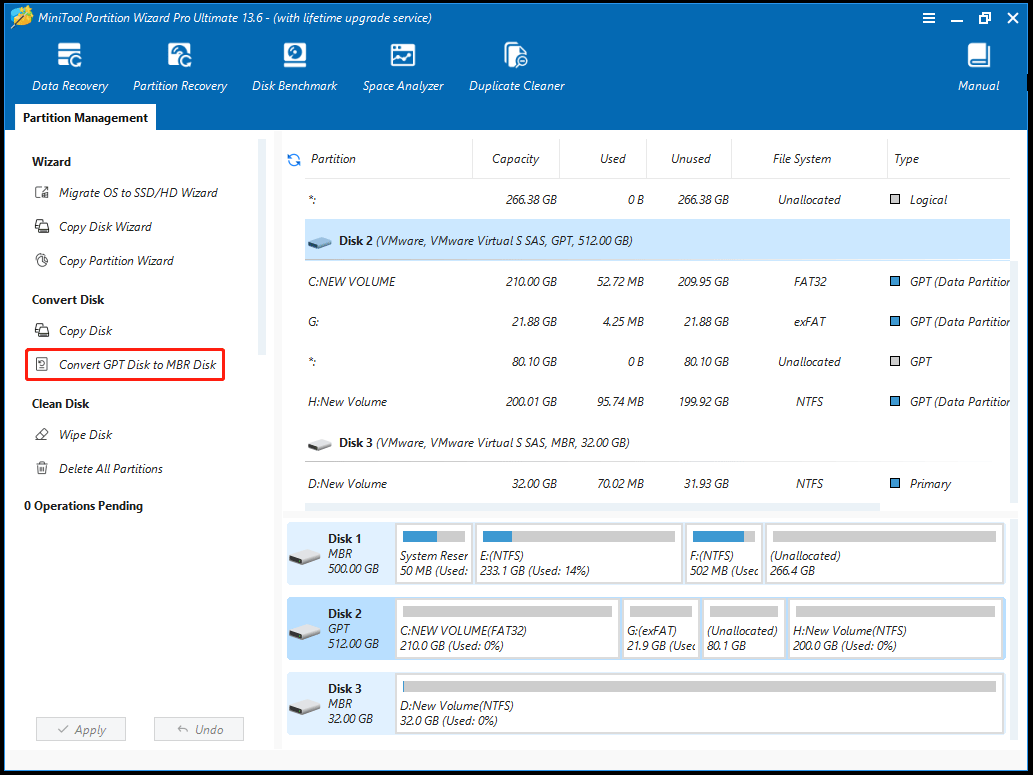Click the Copy Partition Wizard icon
Screen dimensions: 1033x775
pyautogui.click(x=42, y=260)
